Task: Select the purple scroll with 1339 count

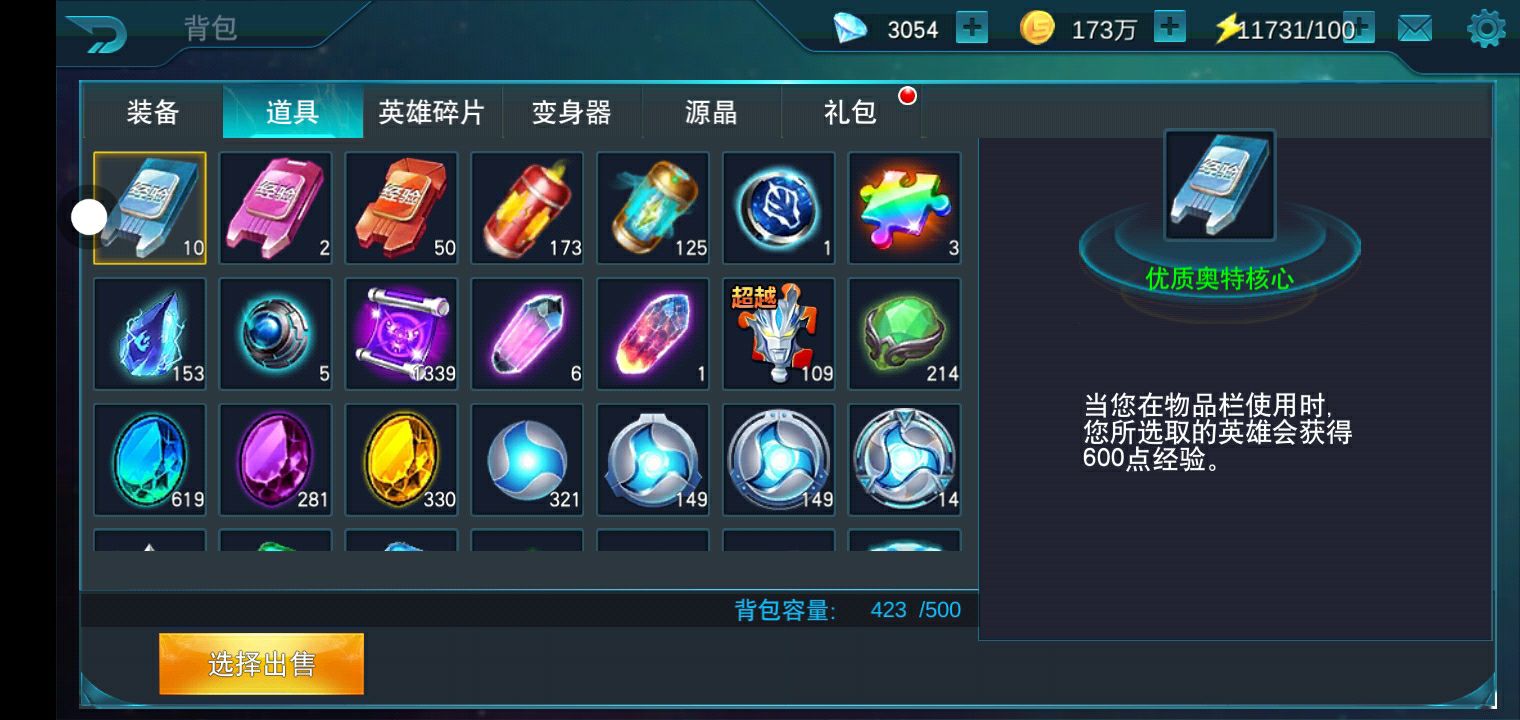Action: click(401, 334)
